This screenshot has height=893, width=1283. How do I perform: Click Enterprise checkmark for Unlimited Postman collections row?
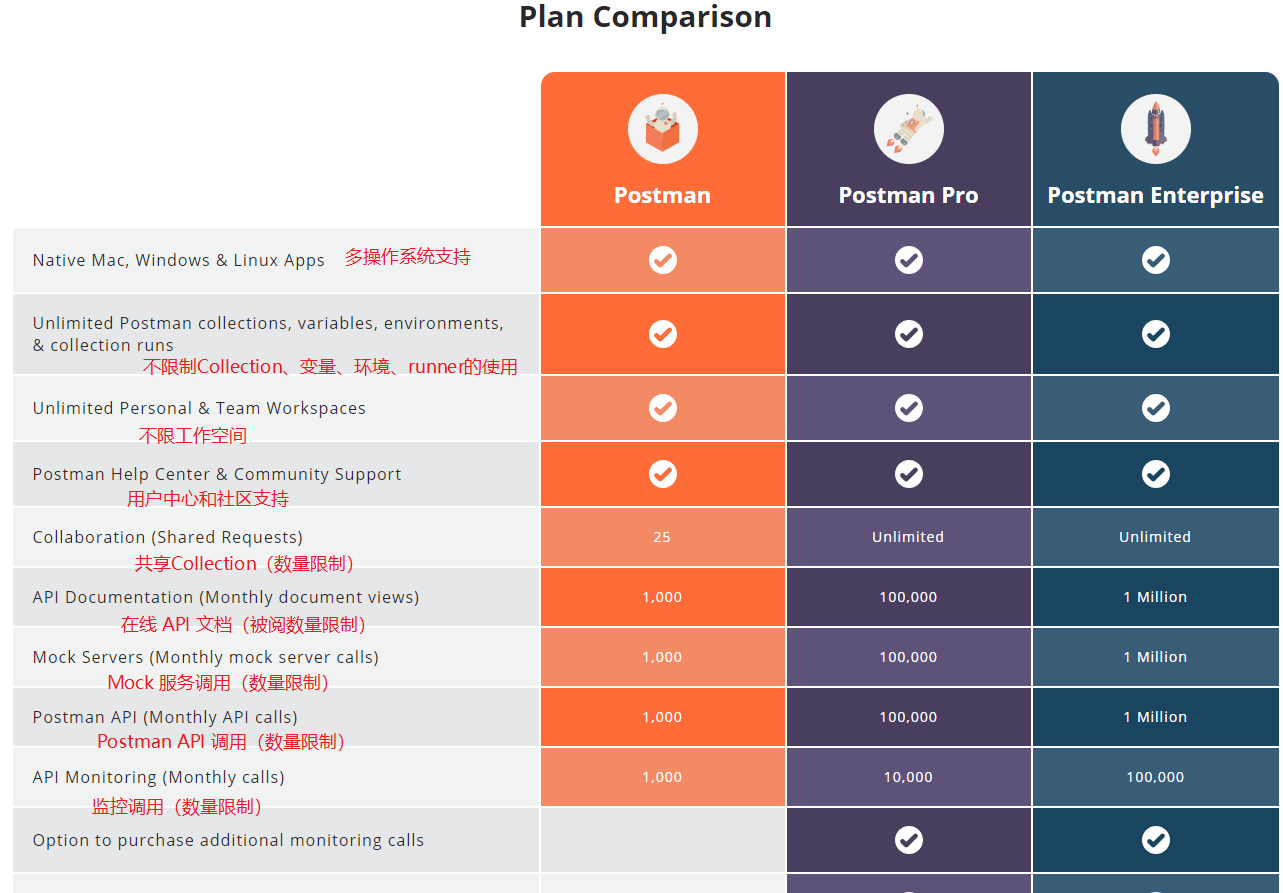pyautogui.click(x=1156, y=333)
